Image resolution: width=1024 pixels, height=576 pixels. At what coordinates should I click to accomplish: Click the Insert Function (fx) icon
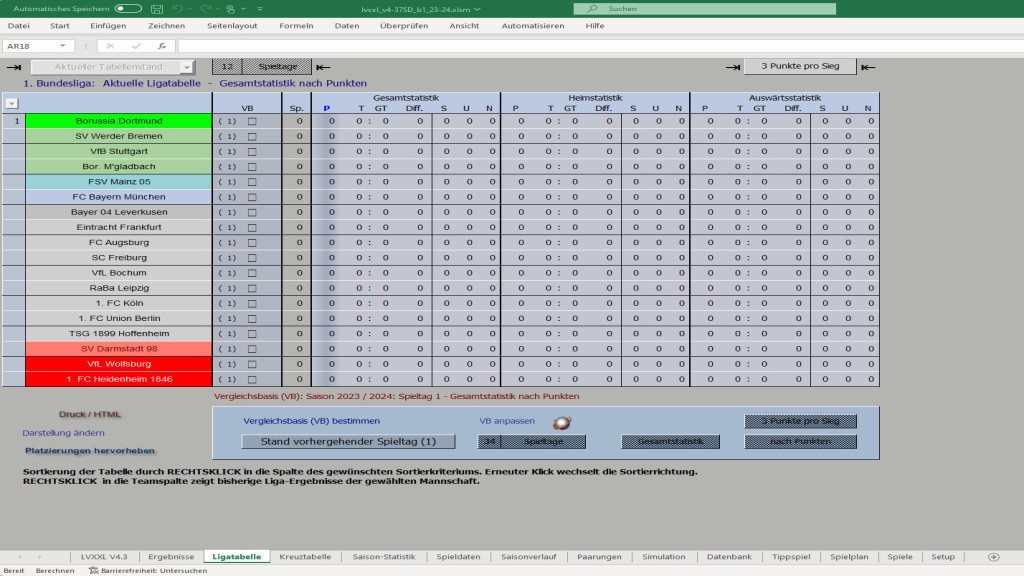161,44
